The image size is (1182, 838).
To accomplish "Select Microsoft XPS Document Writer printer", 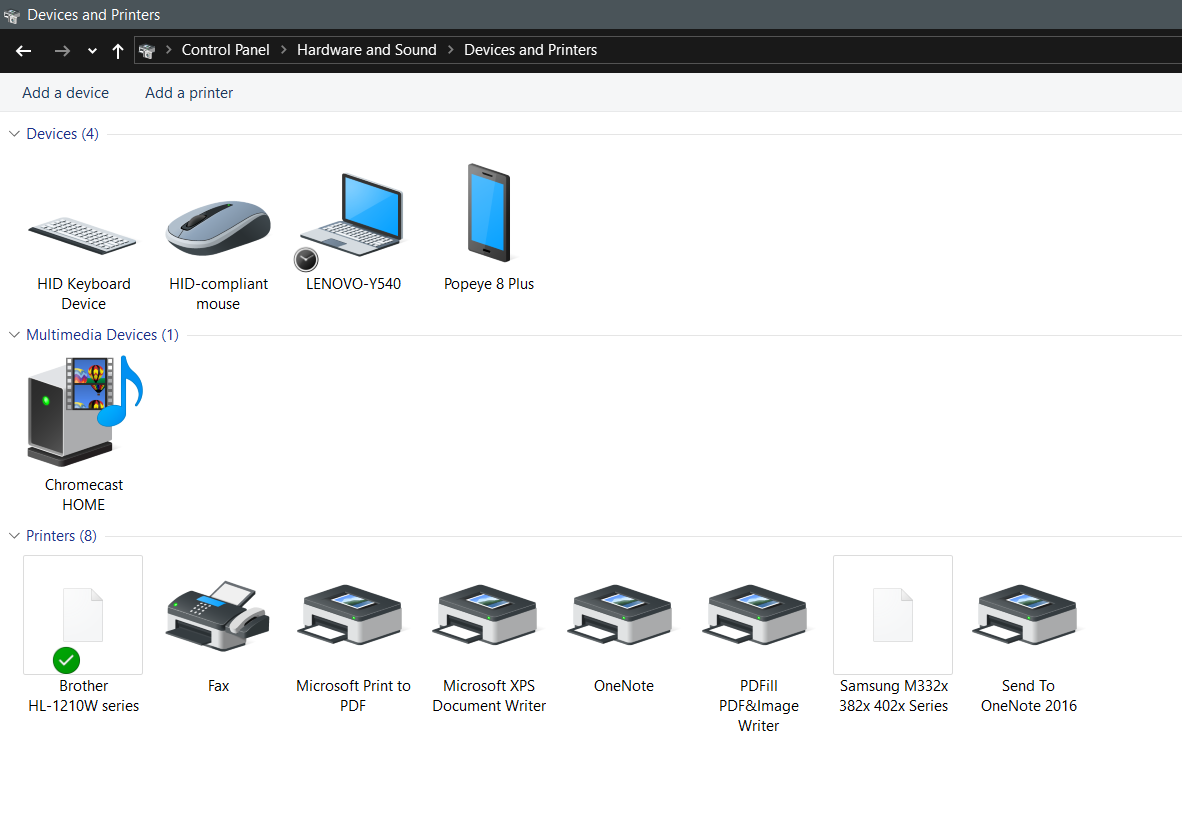I will 489,615.
